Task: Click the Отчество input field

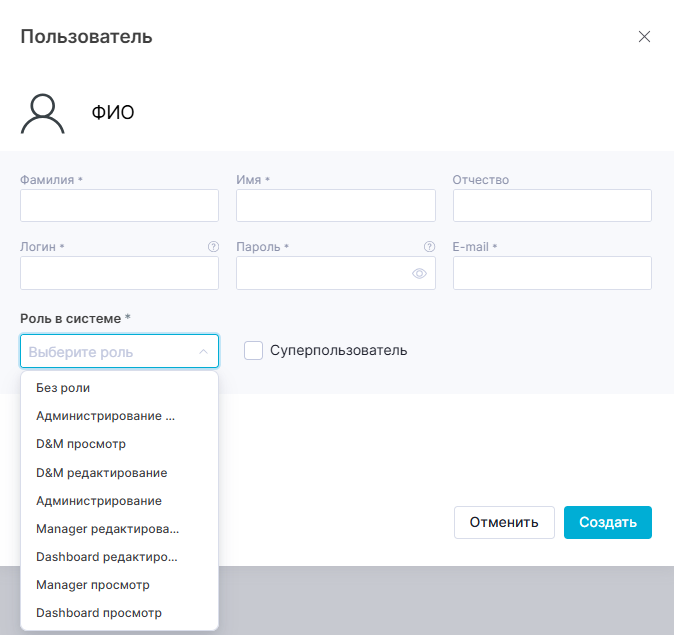Action: tap(552, 206)
